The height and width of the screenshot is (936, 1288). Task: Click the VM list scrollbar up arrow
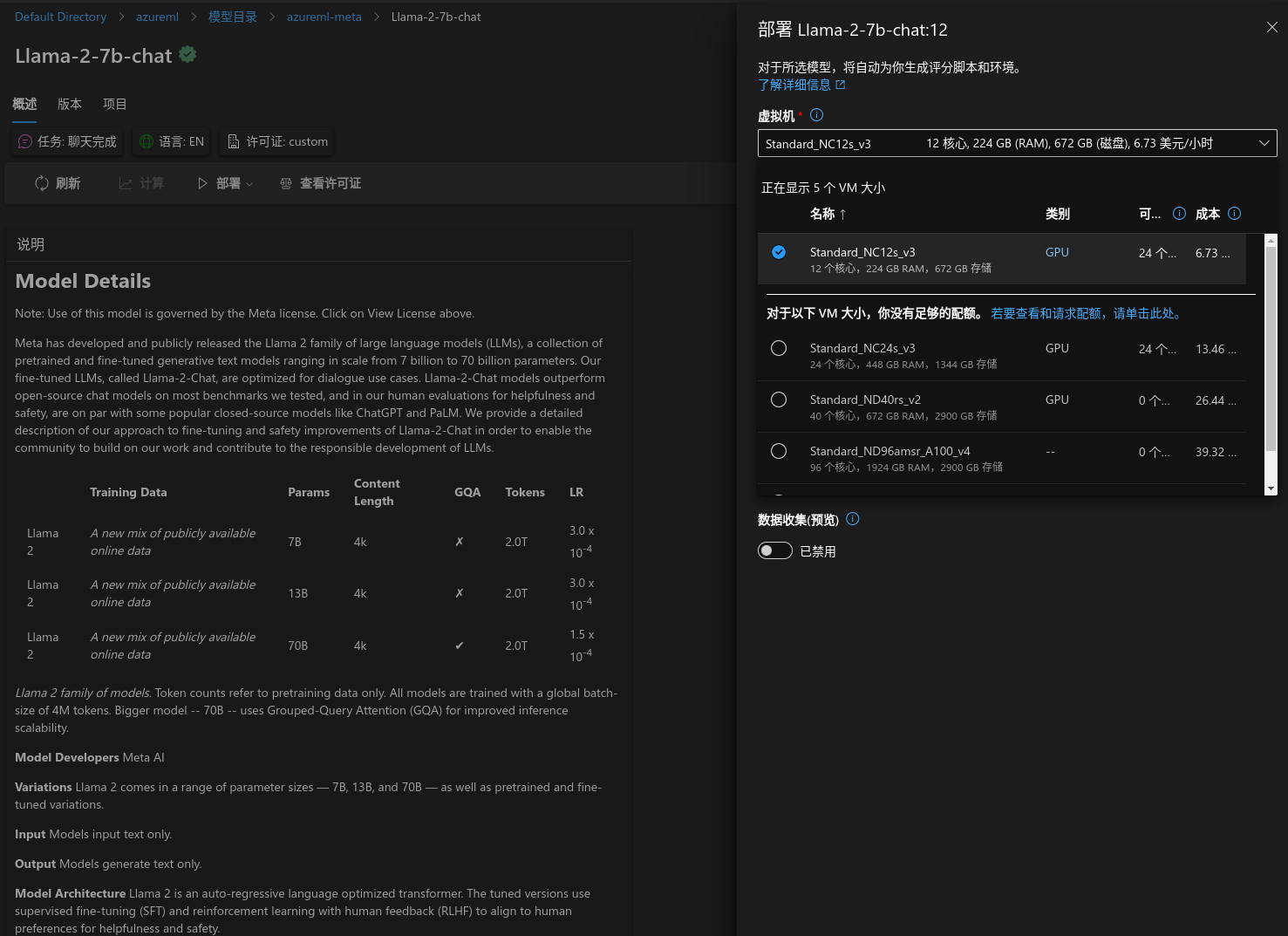tap(1271, 240)
